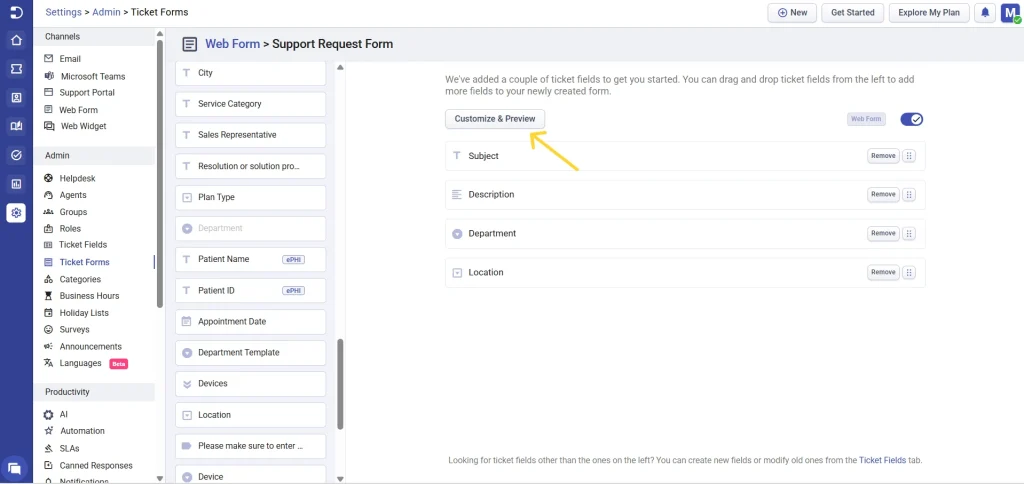Select Ticket Fields in Admin menu
Image resolution: width=1024 pixels, height=484 pixels.
(x=82, y=245)
